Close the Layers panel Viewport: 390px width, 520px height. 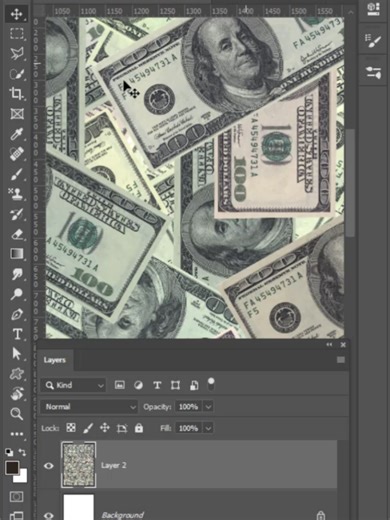tap(343, 345)
